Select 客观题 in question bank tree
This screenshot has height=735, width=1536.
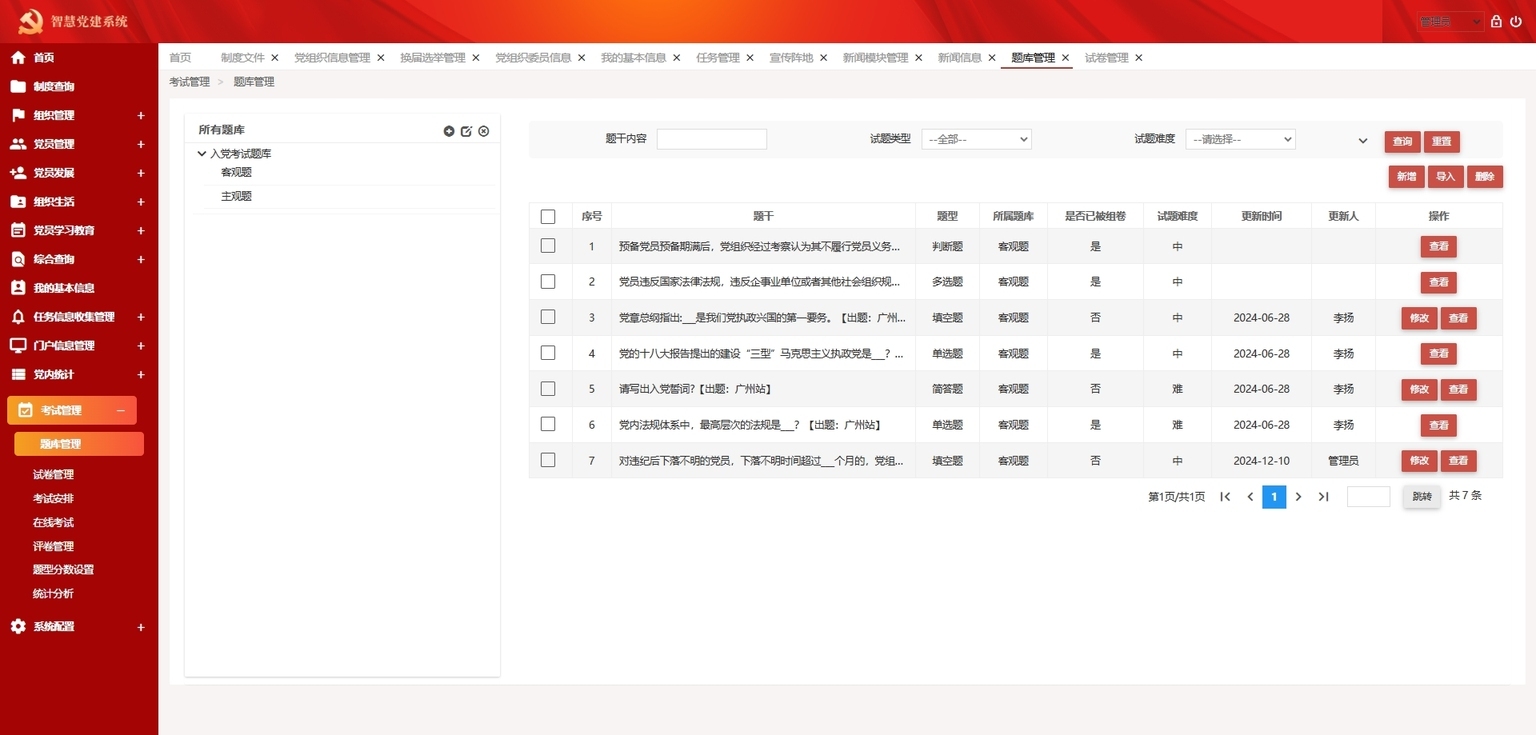coord(236,173)
